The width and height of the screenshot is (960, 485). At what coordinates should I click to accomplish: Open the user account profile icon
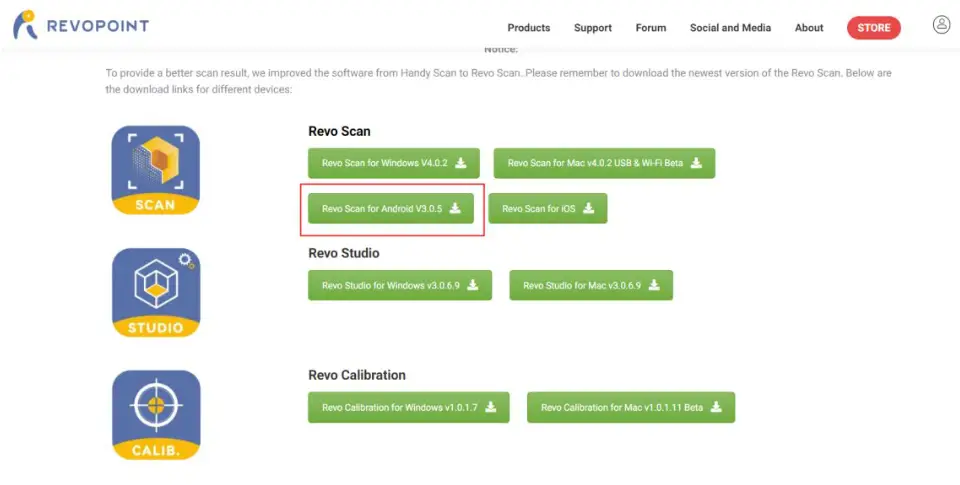(941, 25)
